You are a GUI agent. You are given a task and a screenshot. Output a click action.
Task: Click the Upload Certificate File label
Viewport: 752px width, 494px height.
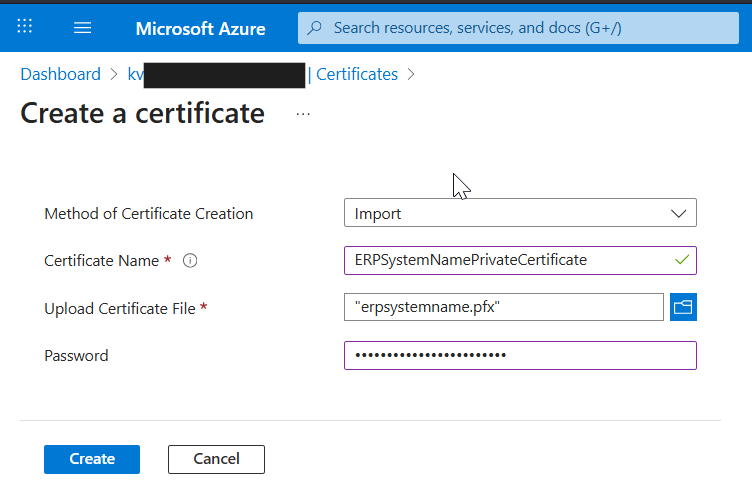coord(120,308)
